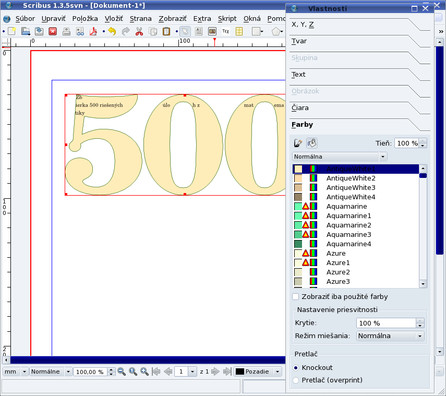446x396 pixels.
Task: Go to the last page arrow icon
Action: coord(227,371)
